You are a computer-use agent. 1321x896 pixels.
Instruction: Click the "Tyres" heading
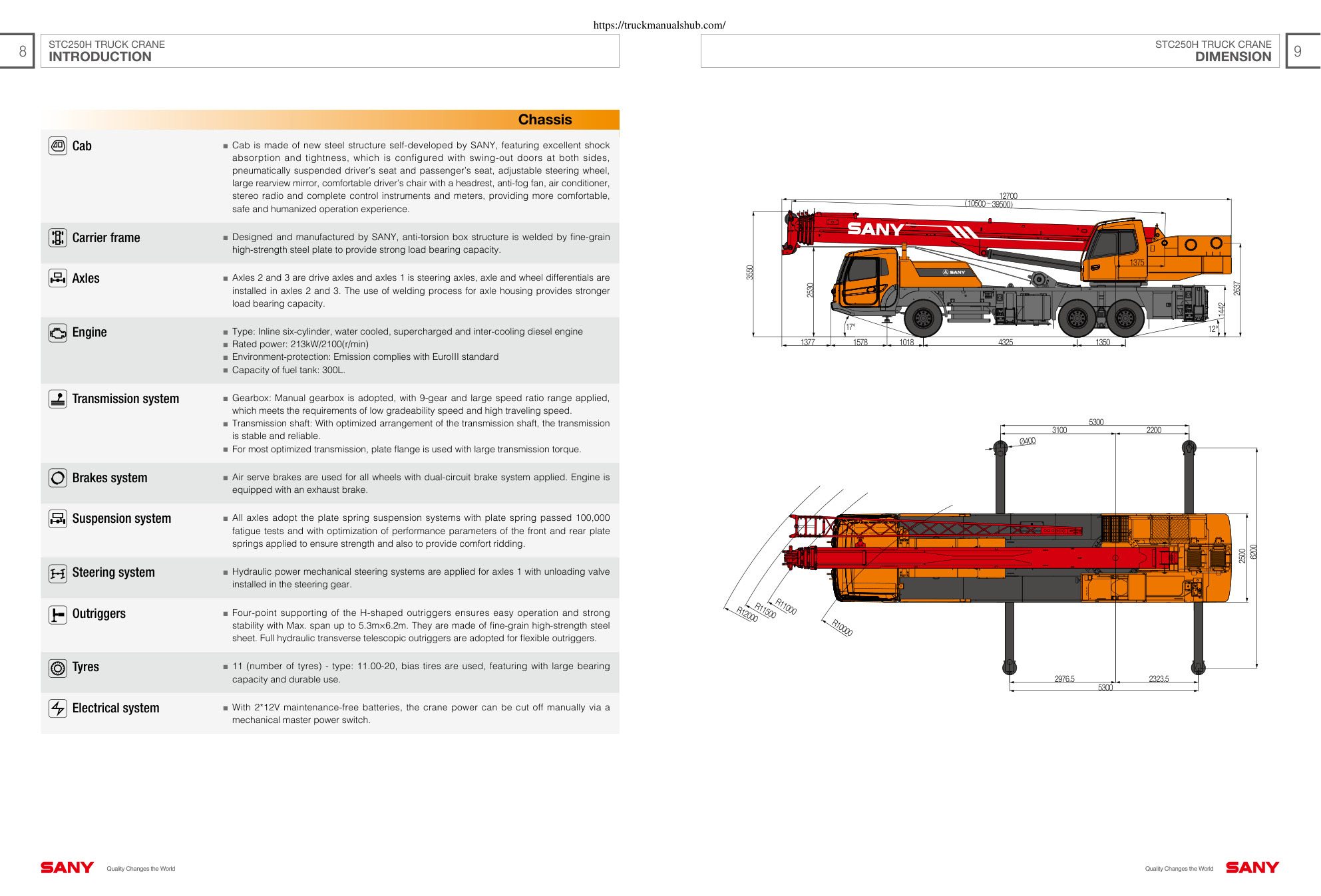point(86,667)
